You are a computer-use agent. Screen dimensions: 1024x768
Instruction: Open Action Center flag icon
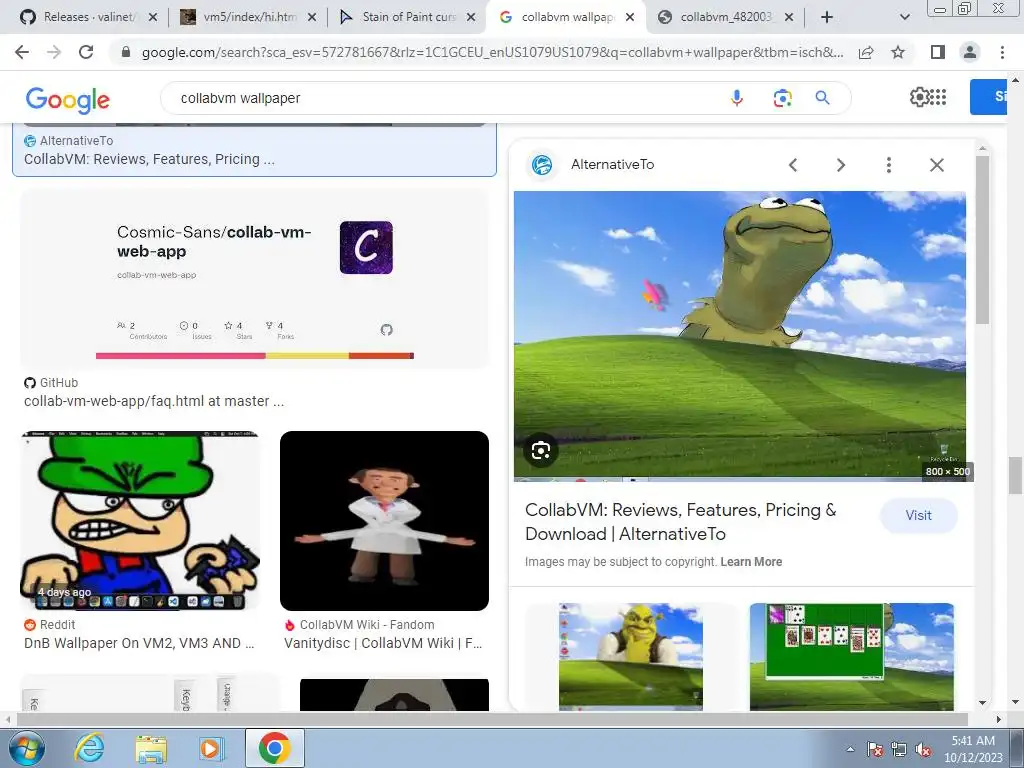(x=875, y=749)
